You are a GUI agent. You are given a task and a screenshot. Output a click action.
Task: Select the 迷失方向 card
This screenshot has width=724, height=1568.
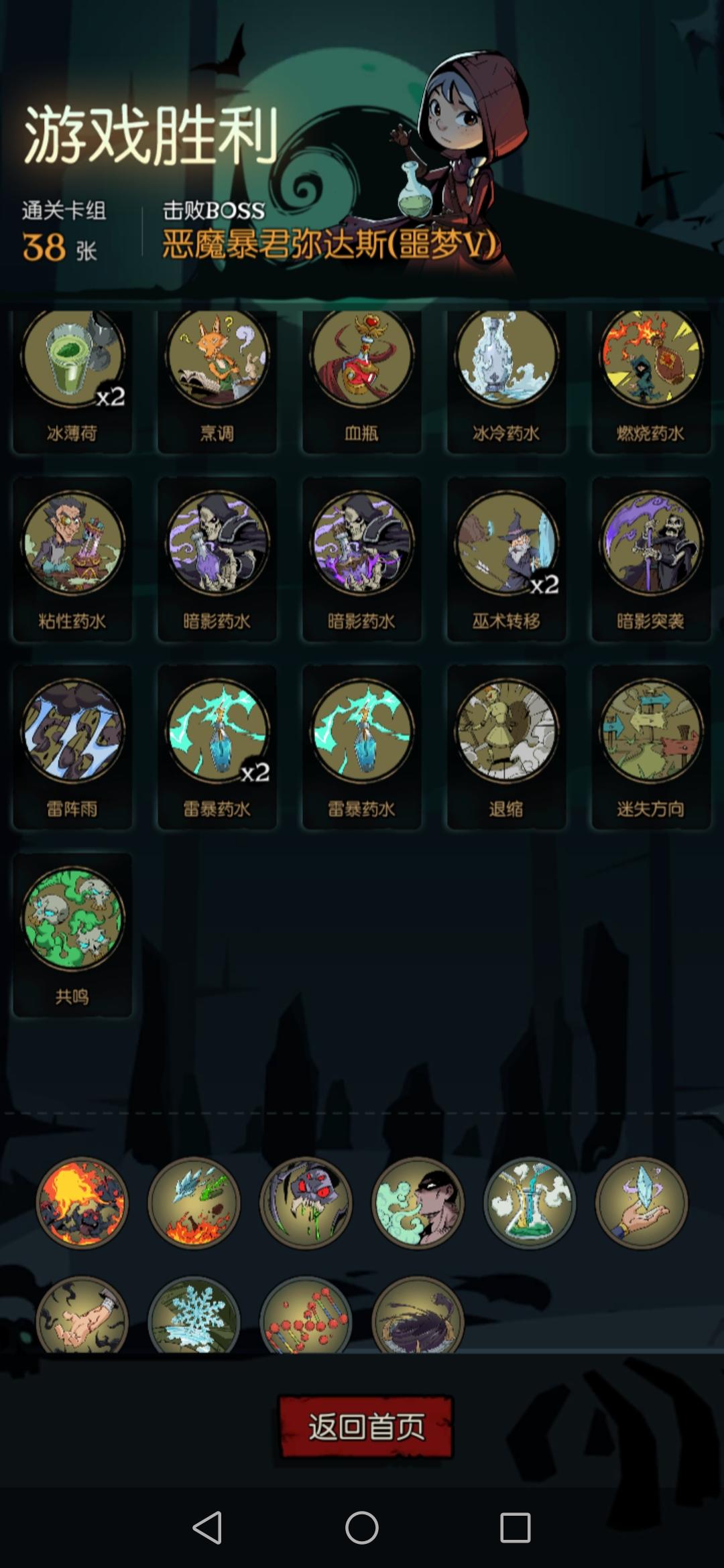pyautogui.click(x=651, y=747)
